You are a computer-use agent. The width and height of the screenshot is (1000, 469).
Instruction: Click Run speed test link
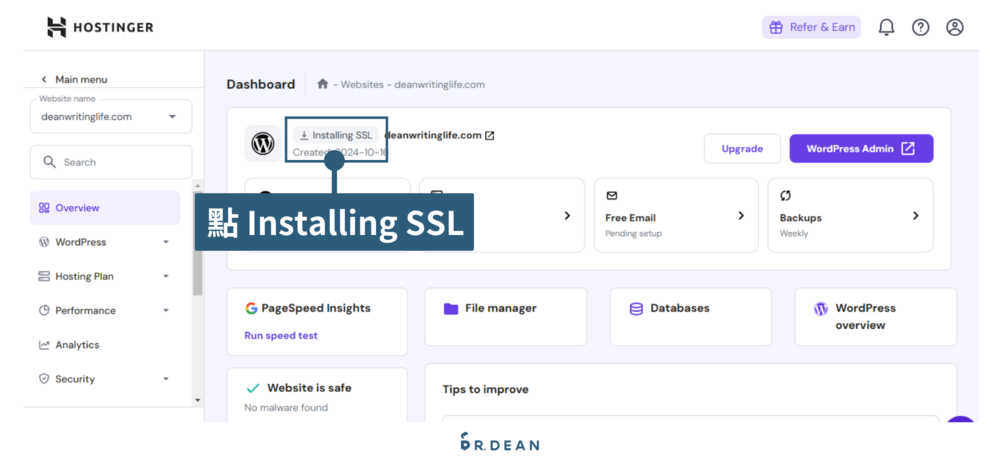pyautogui.click(x=281, y=336)
